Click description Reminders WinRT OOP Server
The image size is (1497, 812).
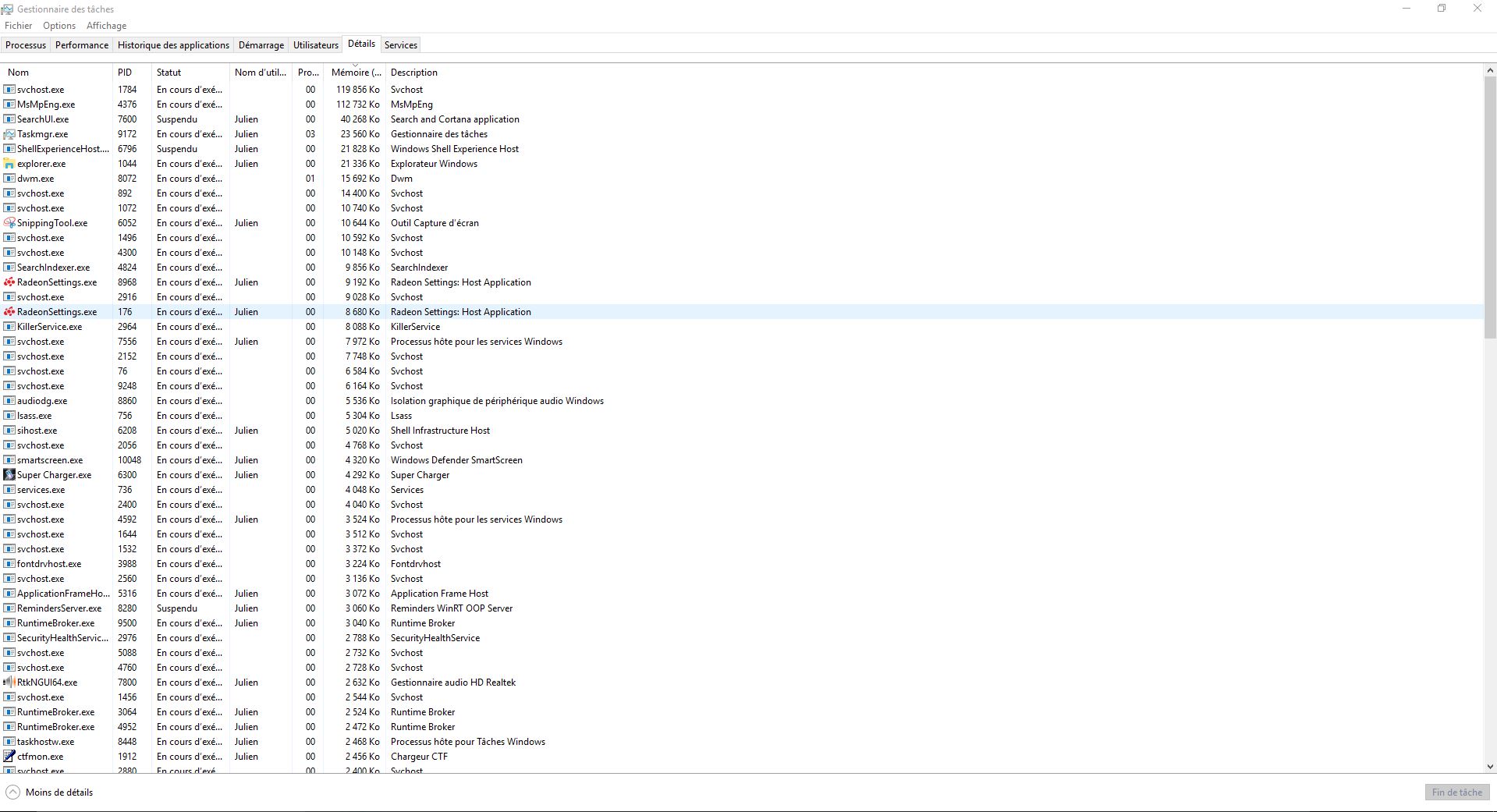click(452, 608)
